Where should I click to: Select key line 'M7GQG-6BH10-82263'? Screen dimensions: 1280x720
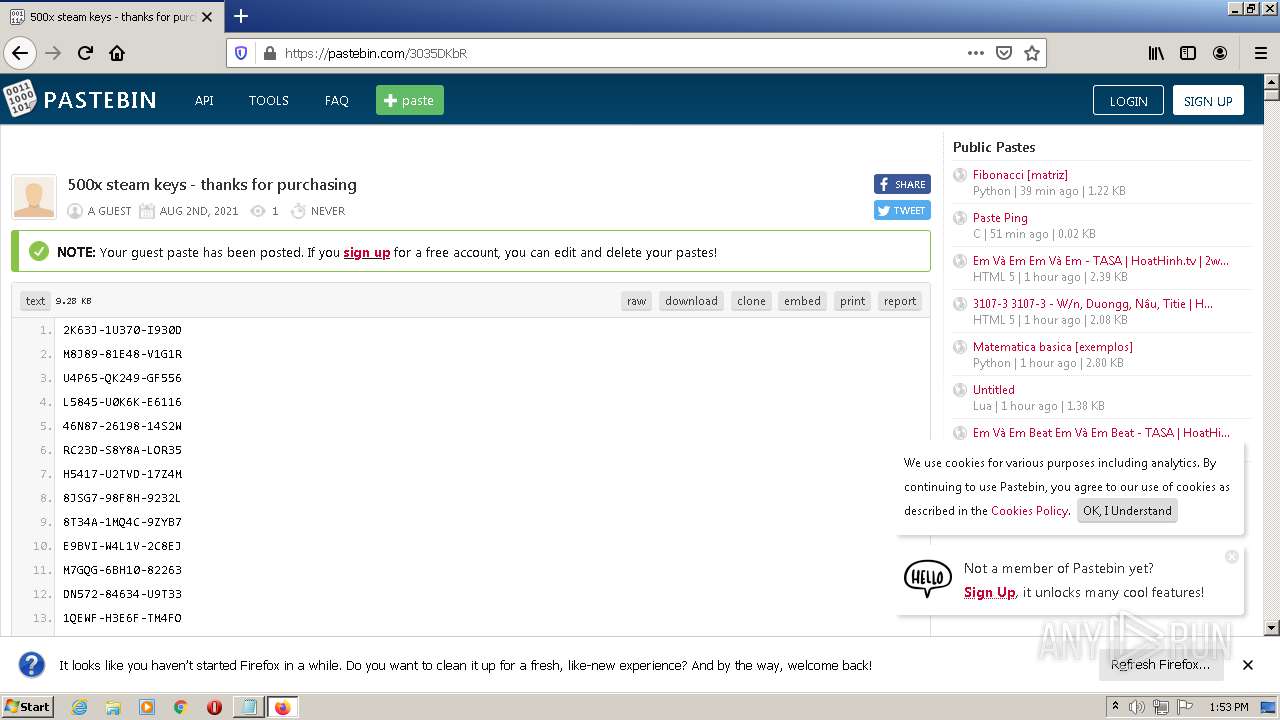(x=122, y=570)
